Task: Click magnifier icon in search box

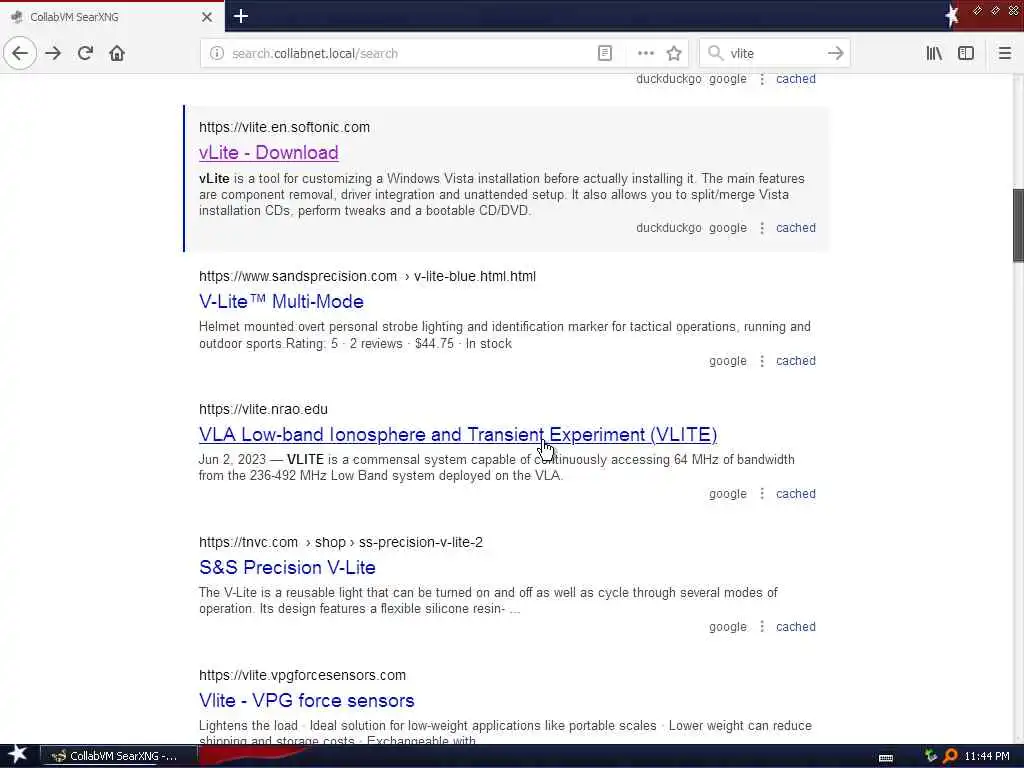Action: (715, 54)
